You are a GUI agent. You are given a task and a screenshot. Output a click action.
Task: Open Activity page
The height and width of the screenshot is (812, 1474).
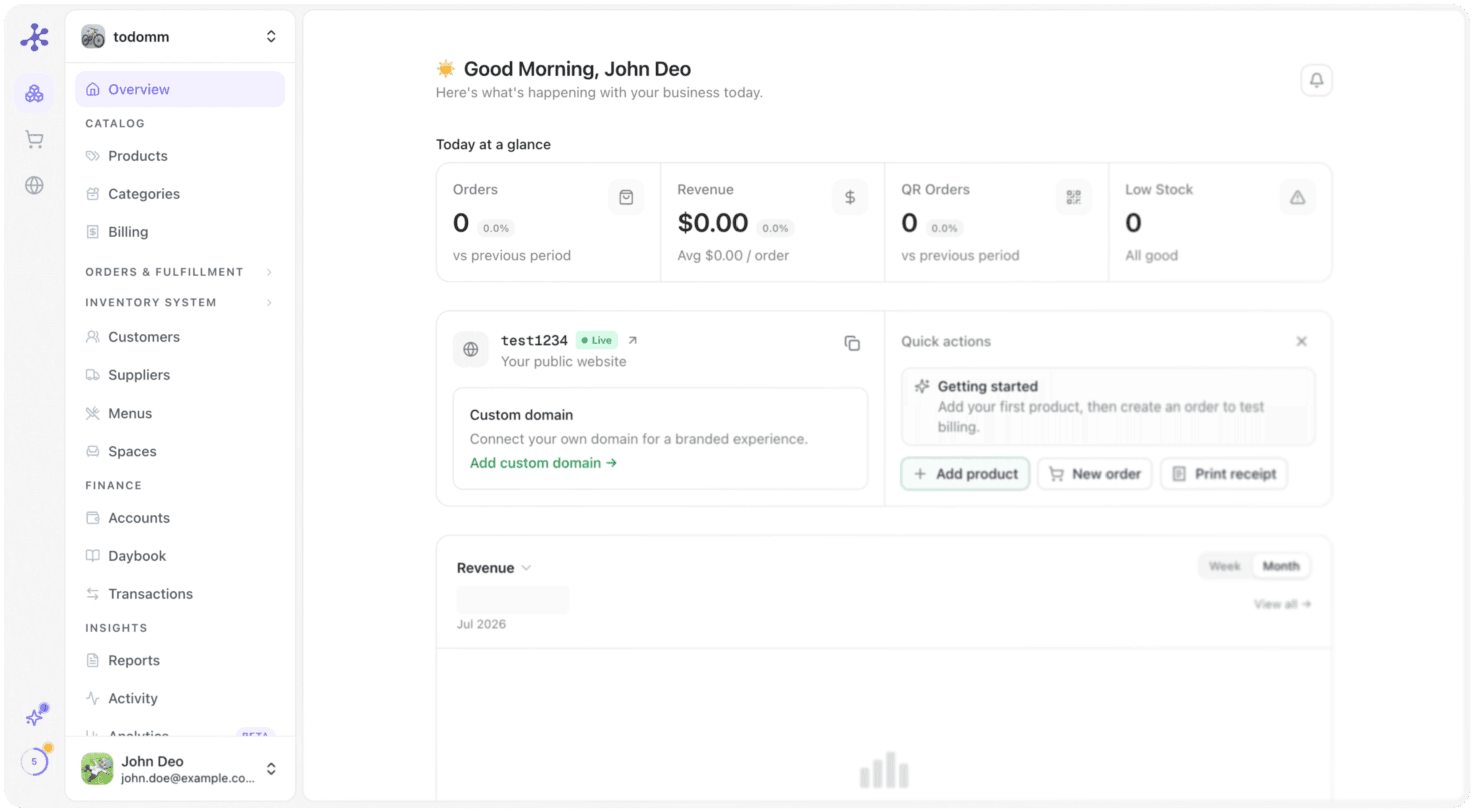[180, 699]
